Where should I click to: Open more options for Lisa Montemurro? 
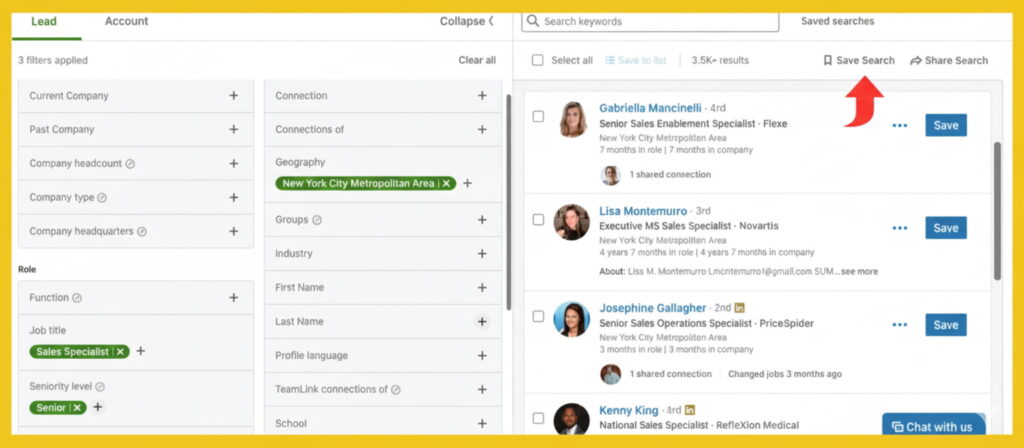tap(899, 228)
